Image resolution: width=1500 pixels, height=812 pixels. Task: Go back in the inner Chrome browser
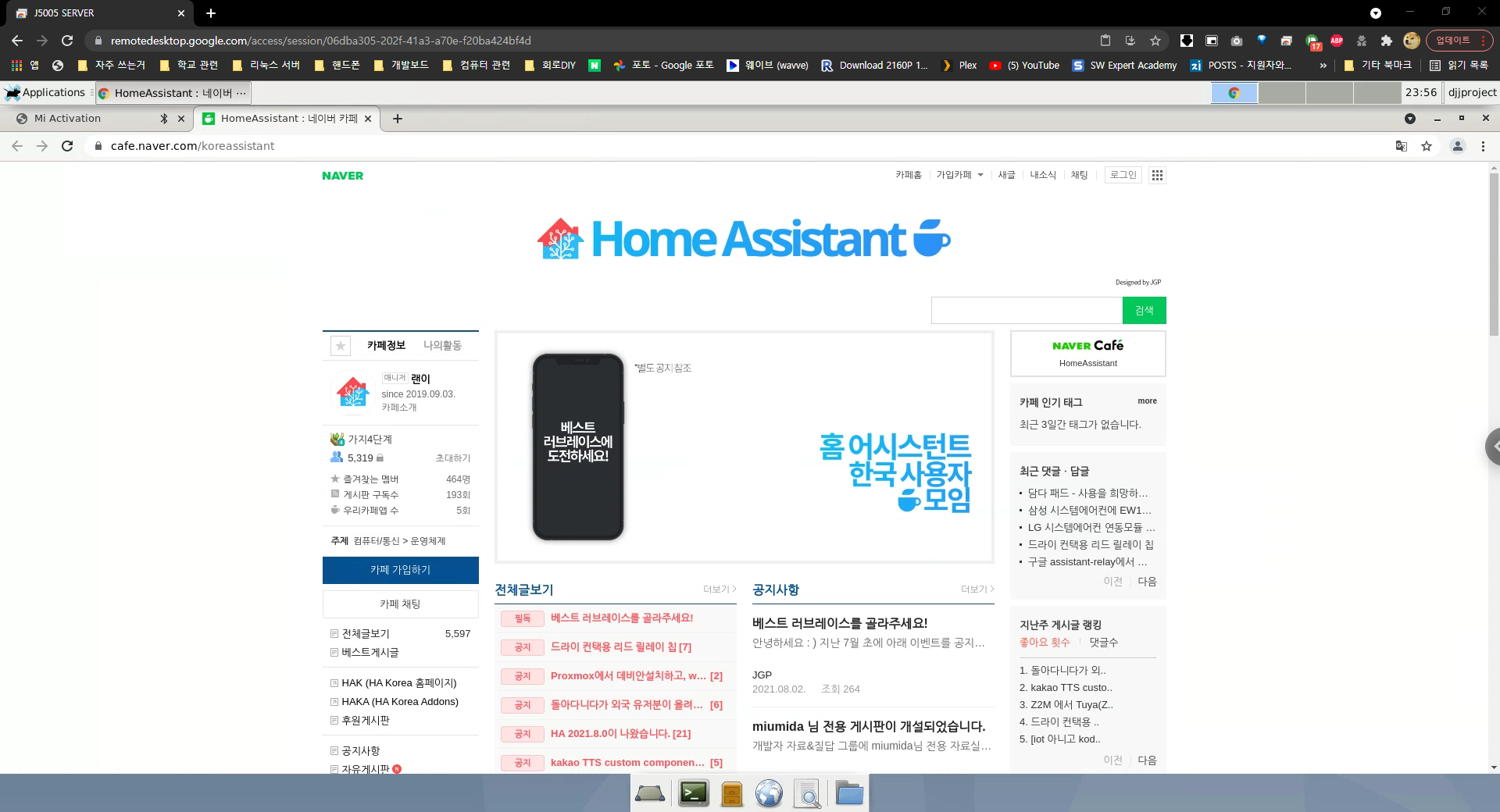[17, 146]
